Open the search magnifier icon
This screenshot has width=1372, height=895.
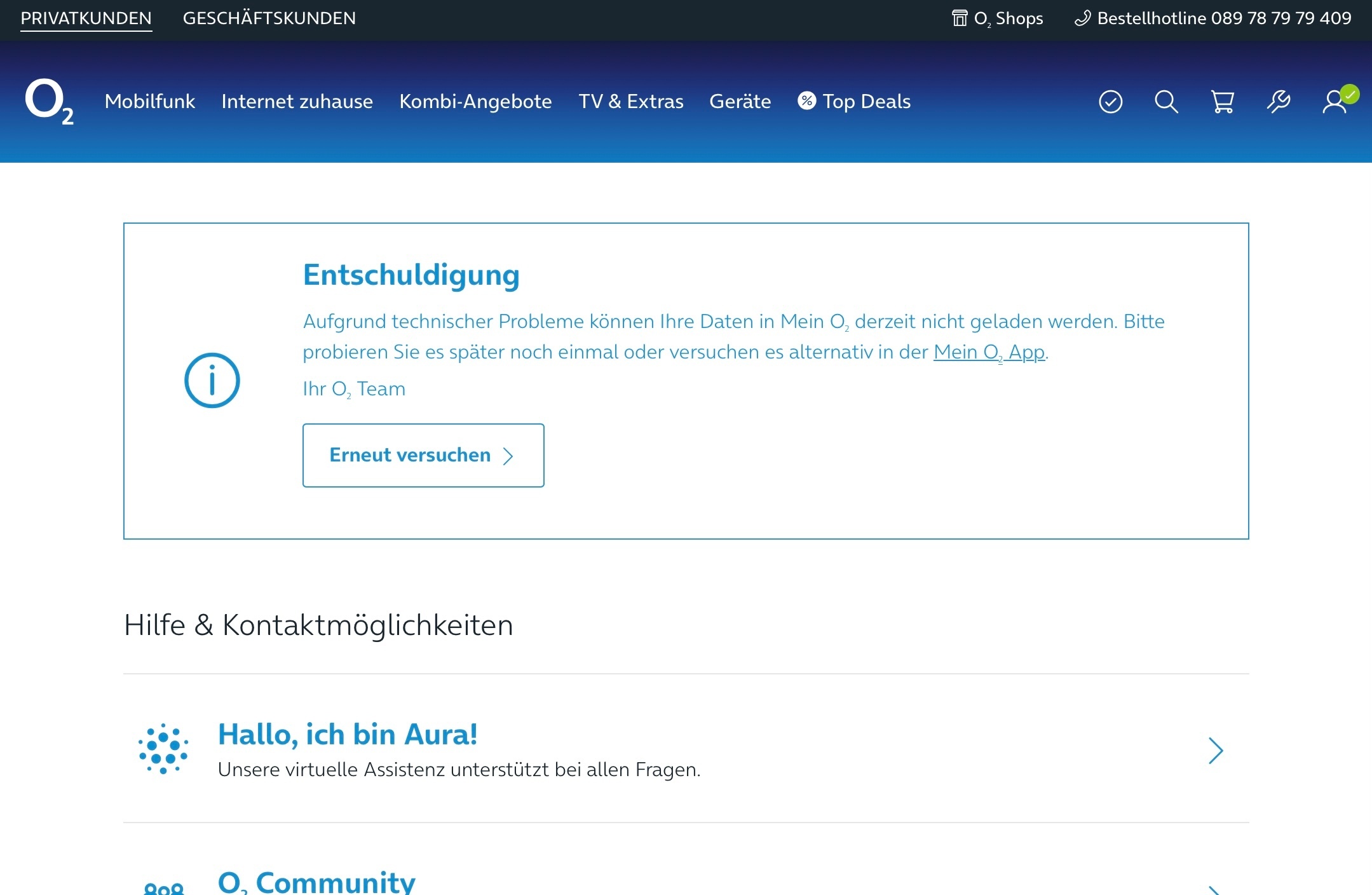point(1166,102)
